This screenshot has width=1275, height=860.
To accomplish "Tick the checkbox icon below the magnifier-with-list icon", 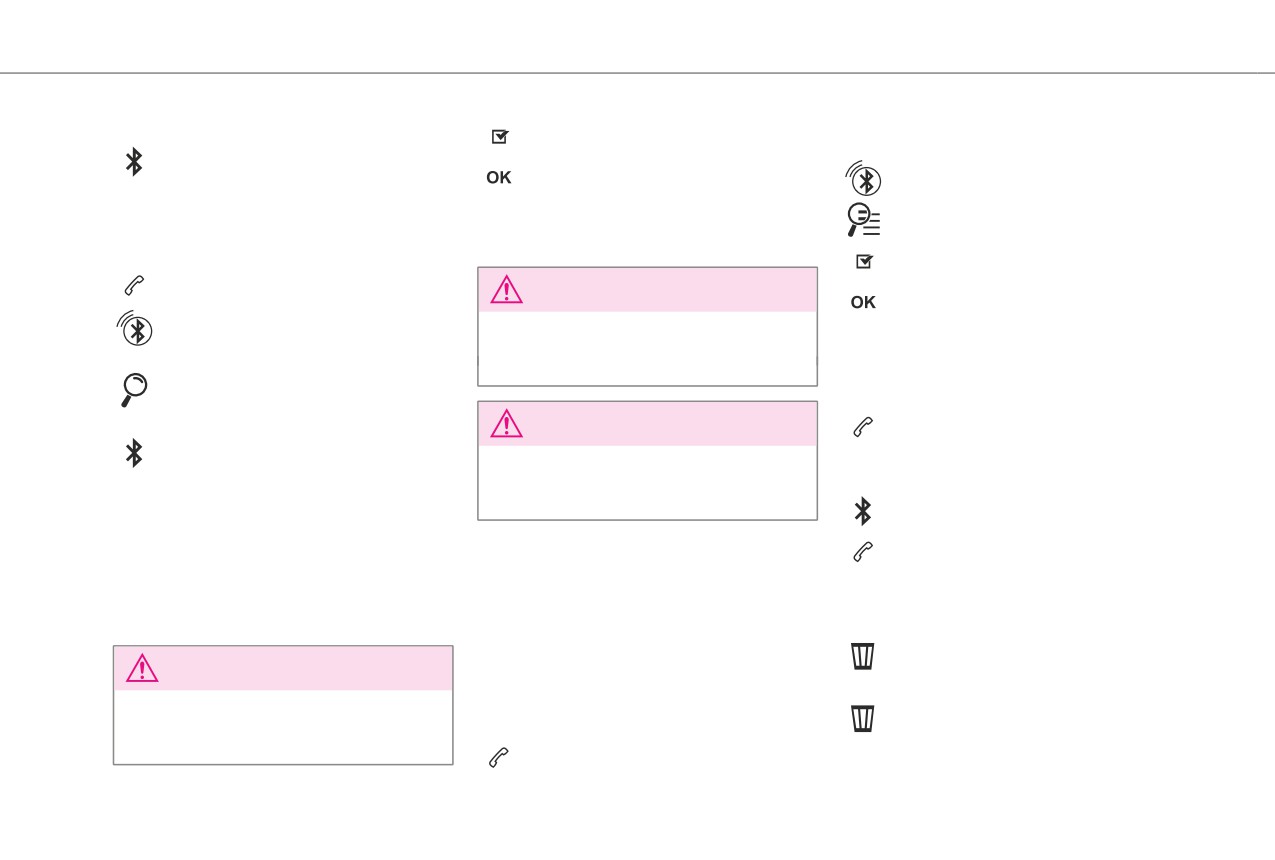I will tap(864, 261).
